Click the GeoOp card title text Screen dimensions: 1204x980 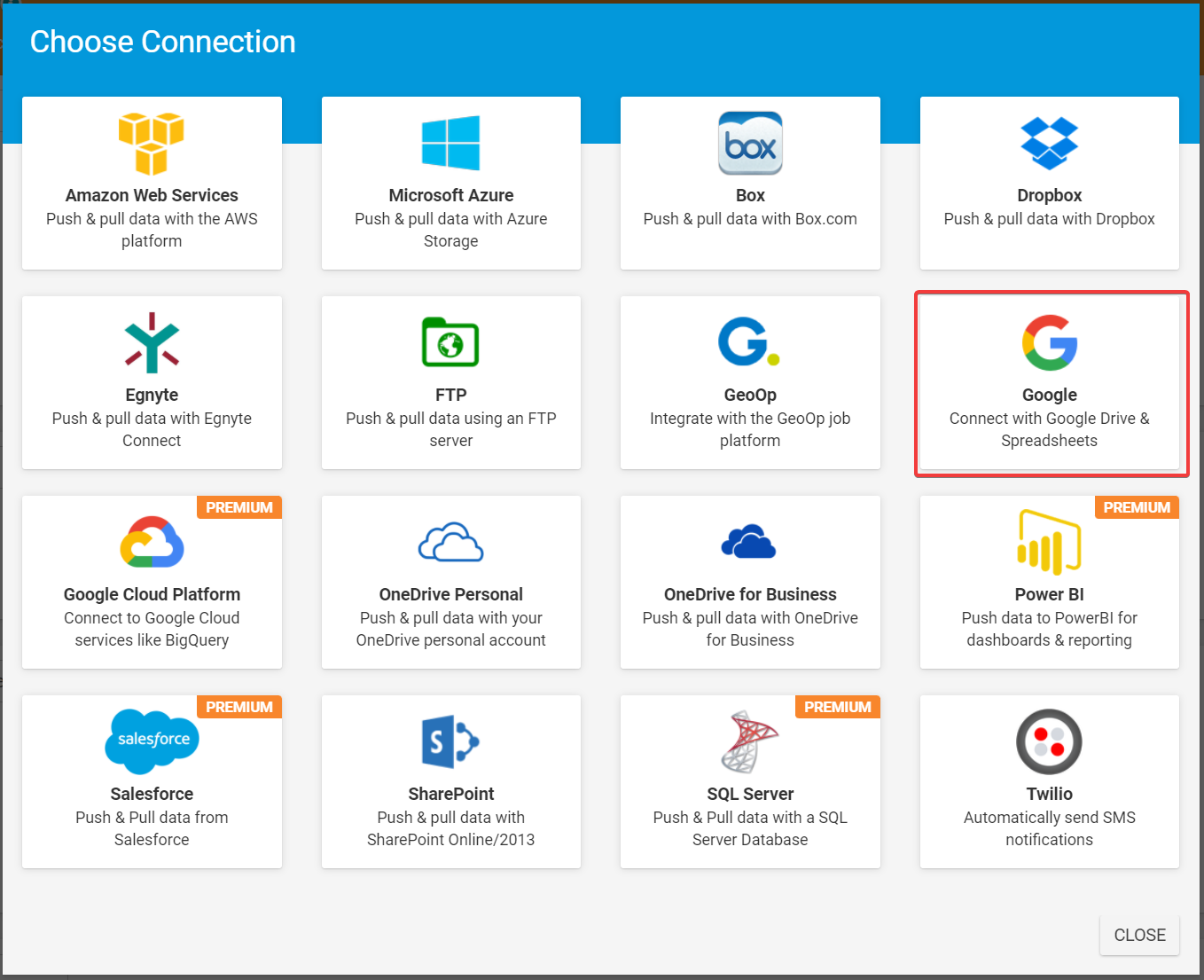click(750, 395)
